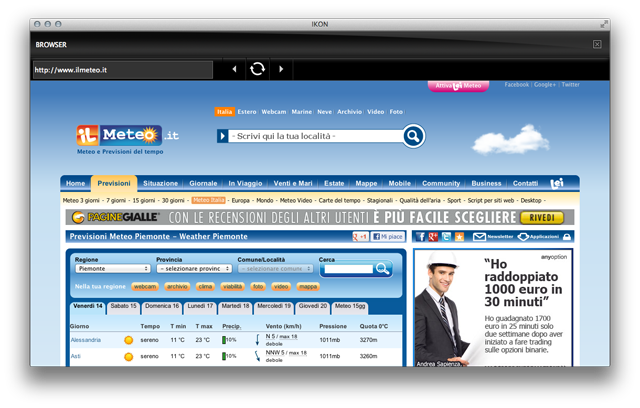Click the wind arrow in Alessandria row
The height and width of the screenshot is (408, 640).
coord(258,339)
